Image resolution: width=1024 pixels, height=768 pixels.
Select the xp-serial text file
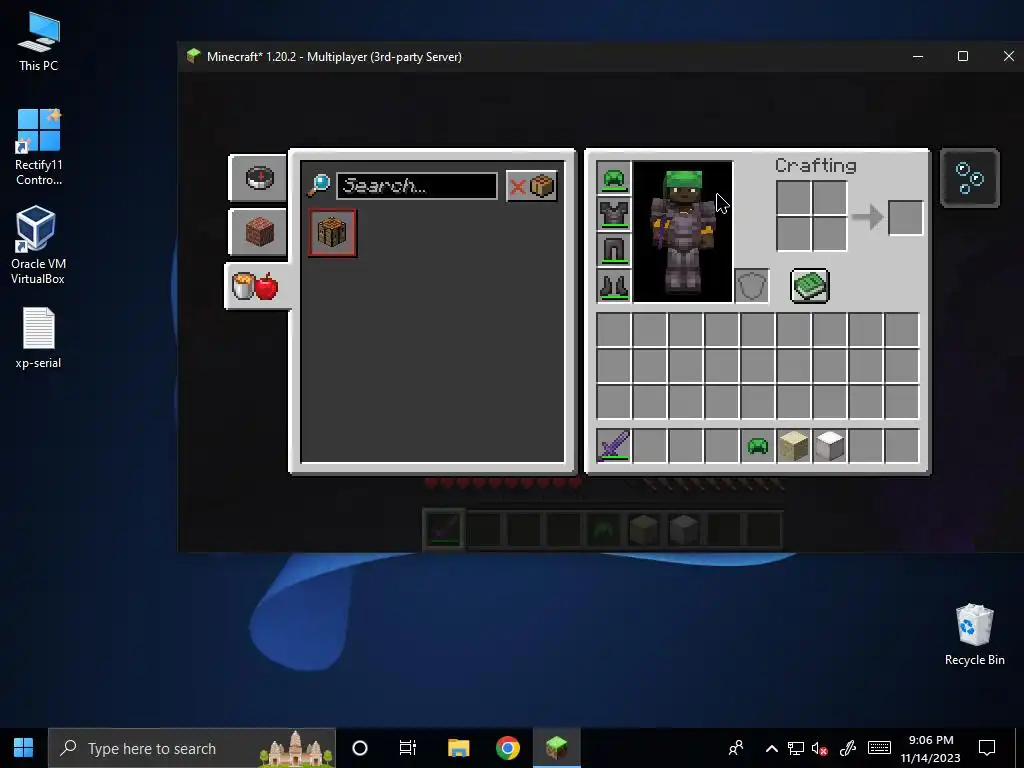point(38,338)
